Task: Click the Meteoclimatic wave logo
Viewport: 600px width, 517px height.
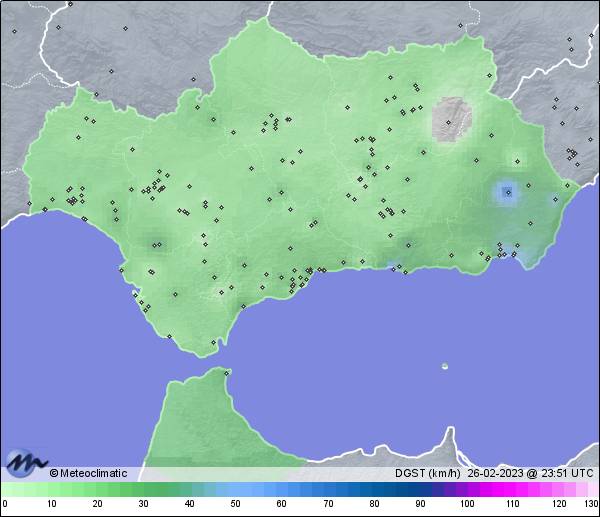Action: (27, 463)
